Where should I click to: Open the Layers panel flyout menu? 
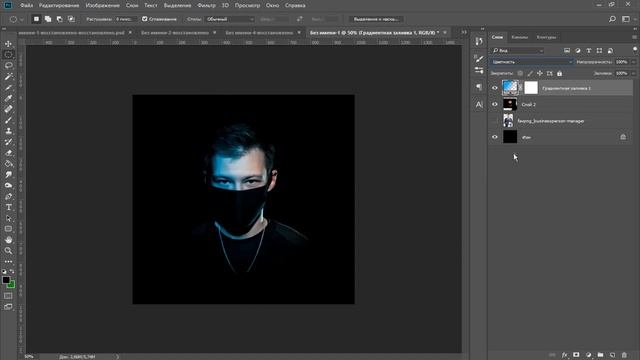tap(635, 37)
